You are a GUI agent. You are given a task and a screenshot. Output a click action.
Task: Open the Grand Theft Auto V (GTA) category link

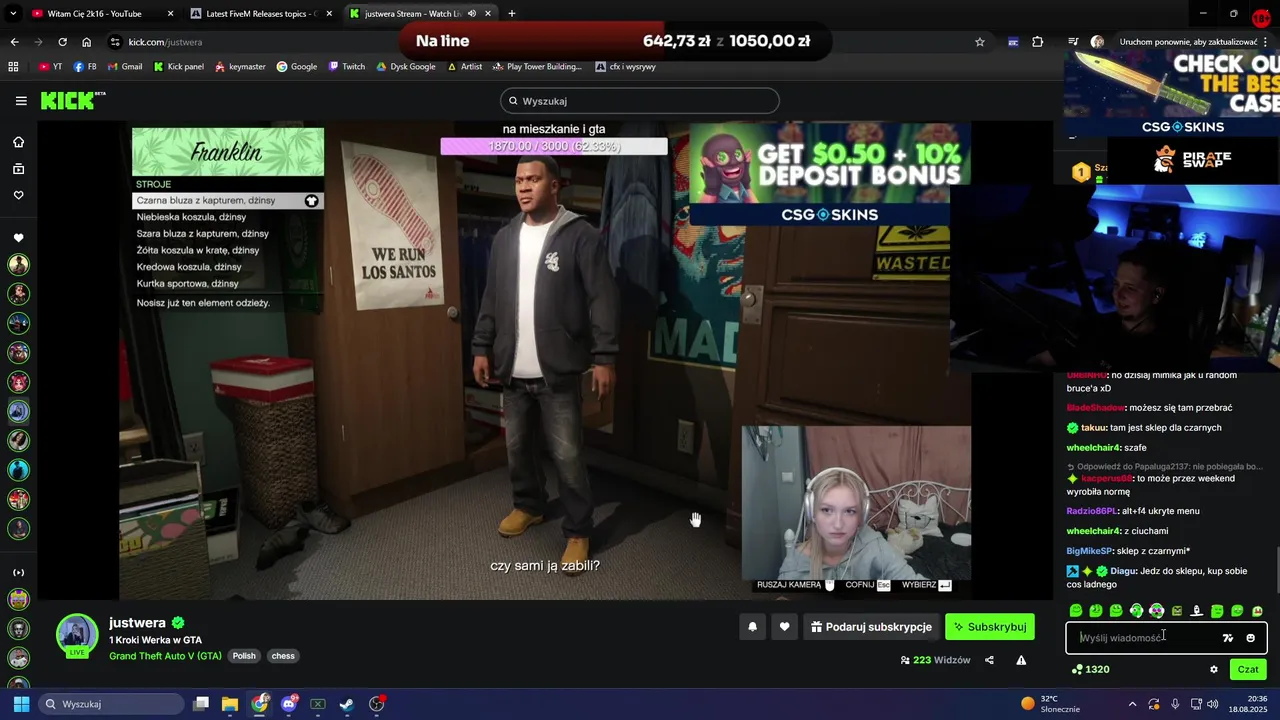click(165, 656)
